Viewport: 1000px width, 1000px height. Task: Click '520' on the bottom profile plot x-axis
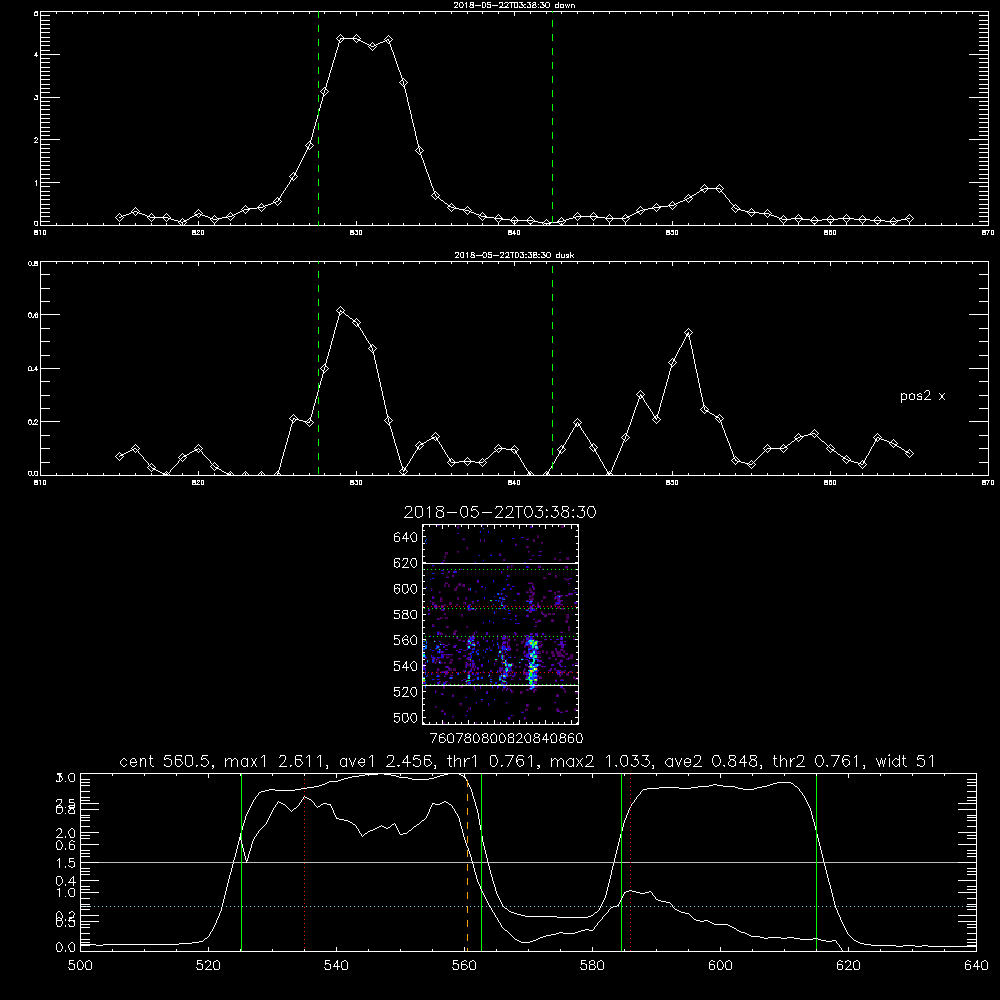tap(208, 966)
